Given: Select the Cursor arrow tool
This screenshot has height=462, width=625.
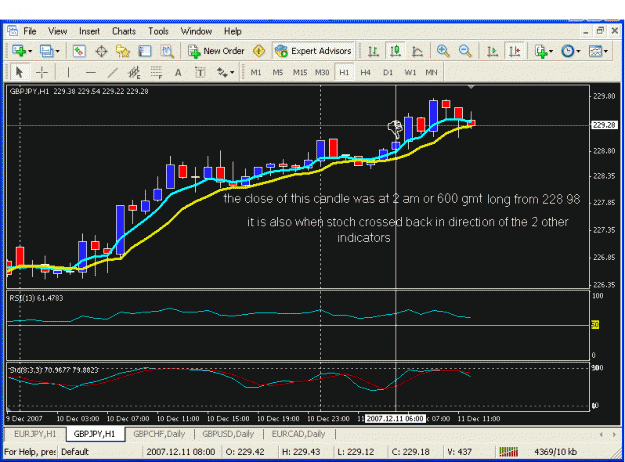Looking at the screenshot, I should click(x=19, y=72).
